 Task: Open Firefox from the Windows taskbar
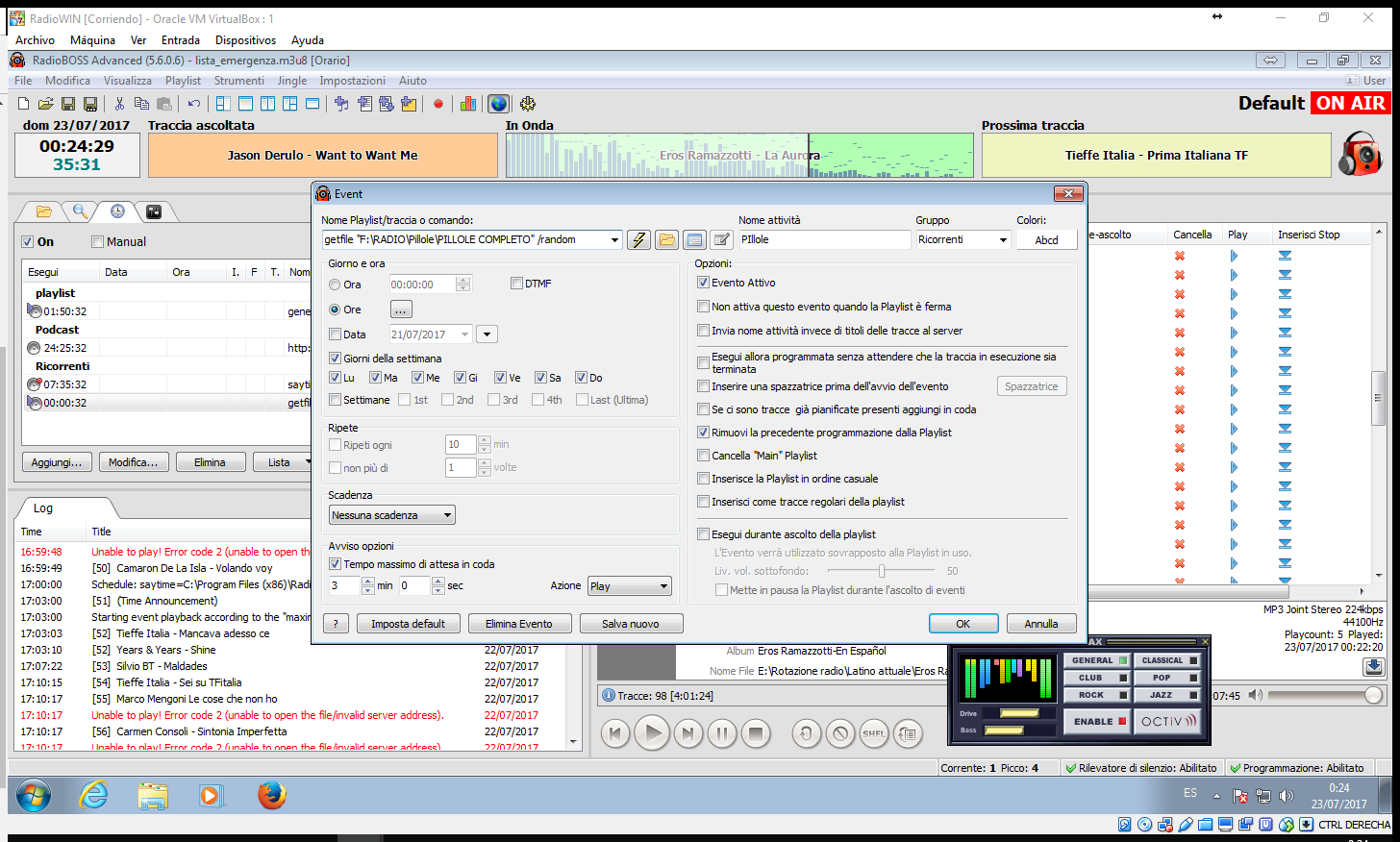(x=272, y=795)
